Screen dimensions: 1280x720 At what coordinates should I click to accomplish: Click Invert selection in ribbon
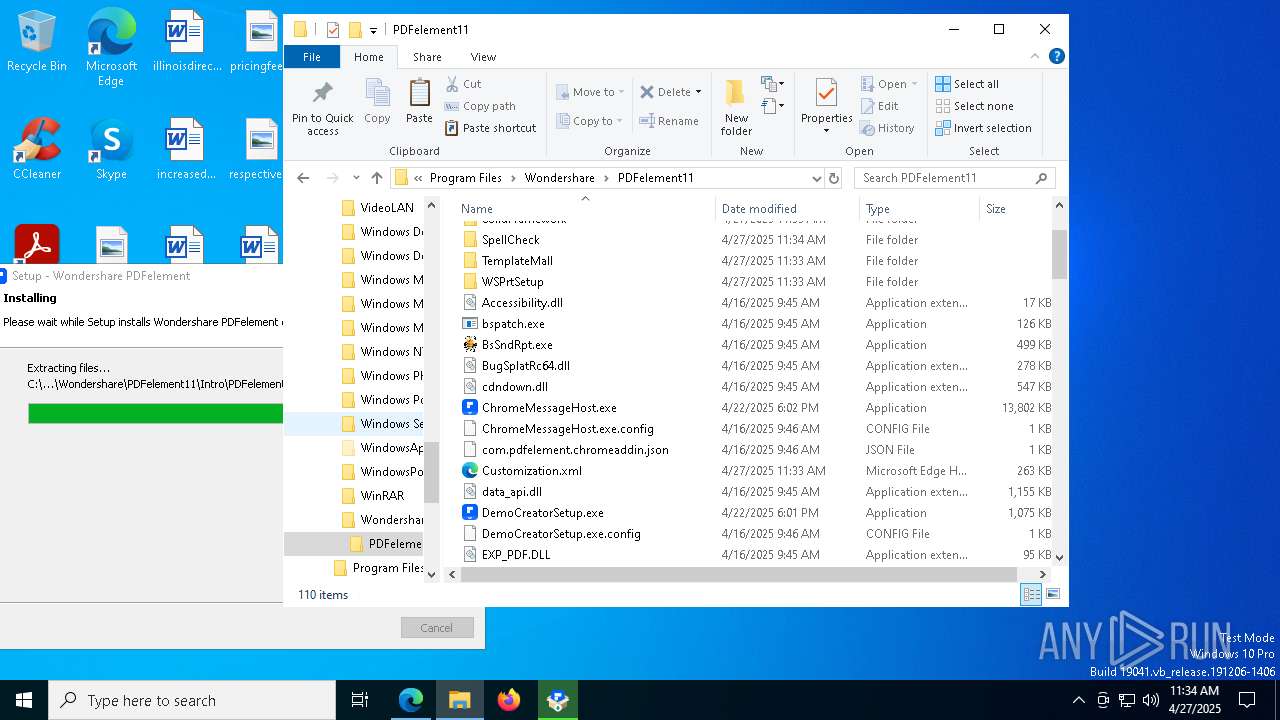click(x=983, y=128)
